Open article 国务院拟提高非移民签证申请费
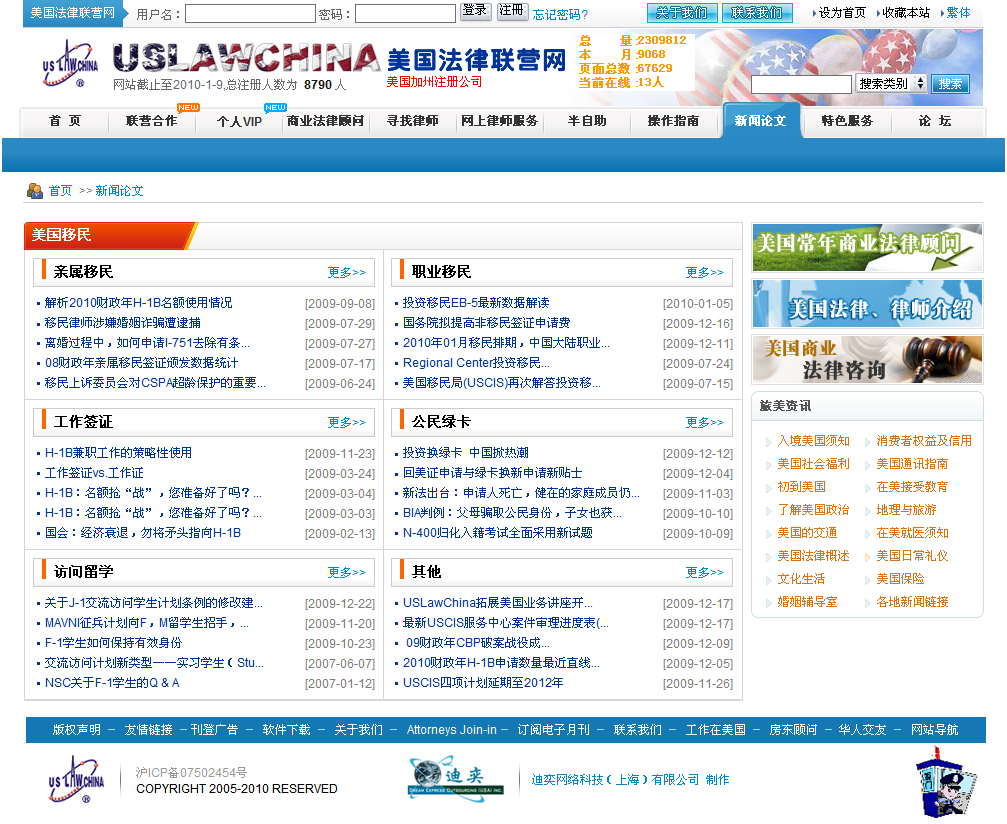 click(486, 322)
